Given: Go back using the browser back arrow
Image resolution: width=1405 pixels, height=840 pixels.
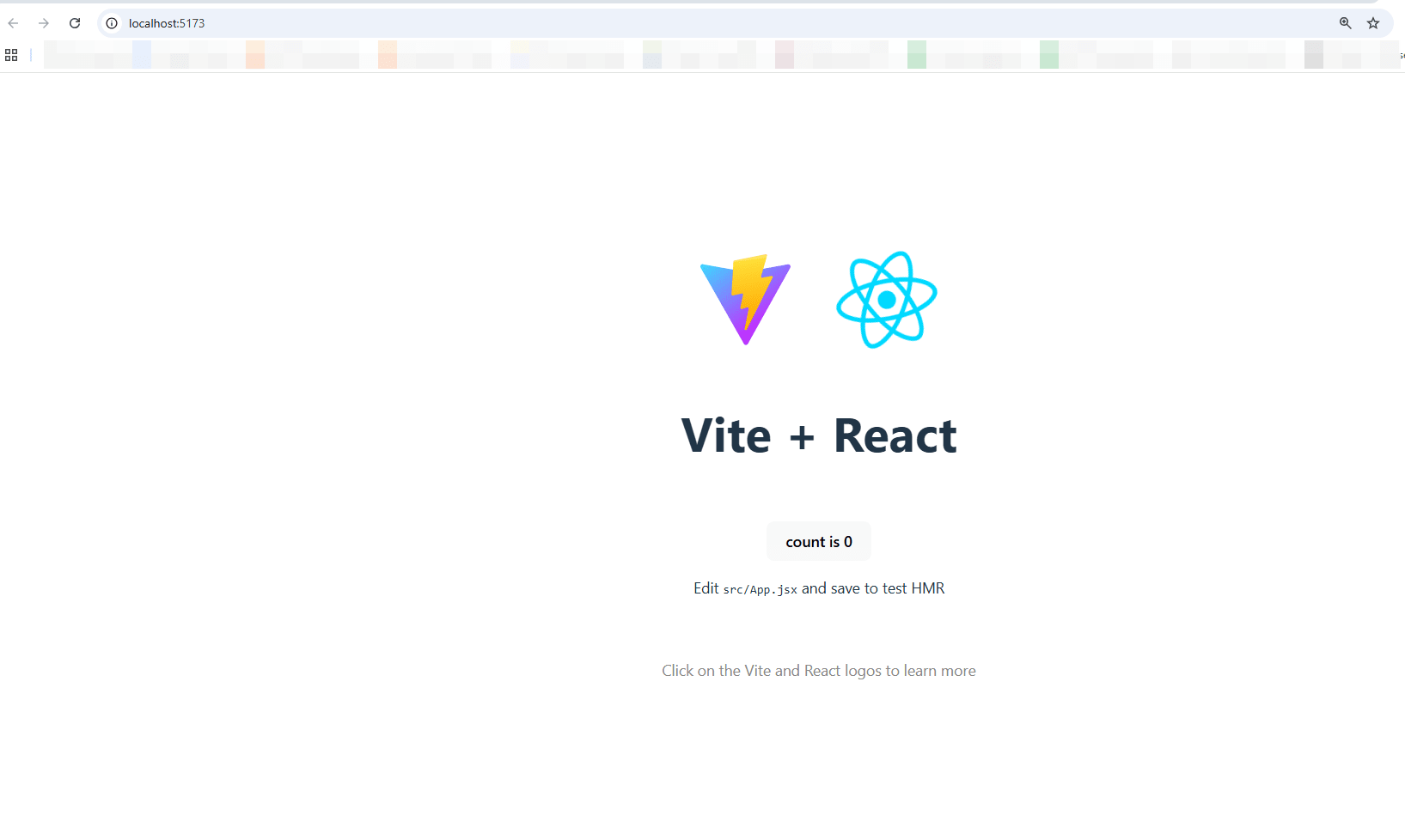Looking at the screenshot, I should click(x=13, y=23).
